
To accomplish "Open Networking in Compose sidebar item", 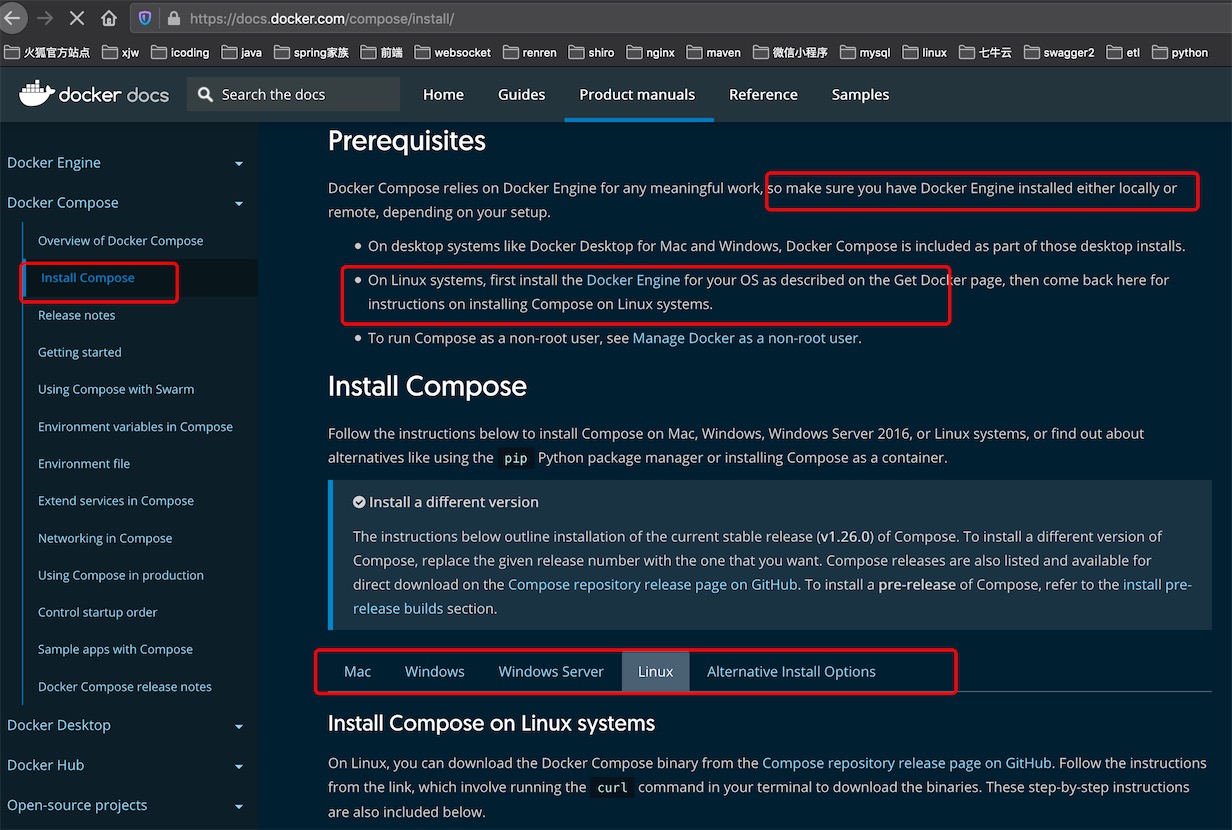I will tap(105, 538).
